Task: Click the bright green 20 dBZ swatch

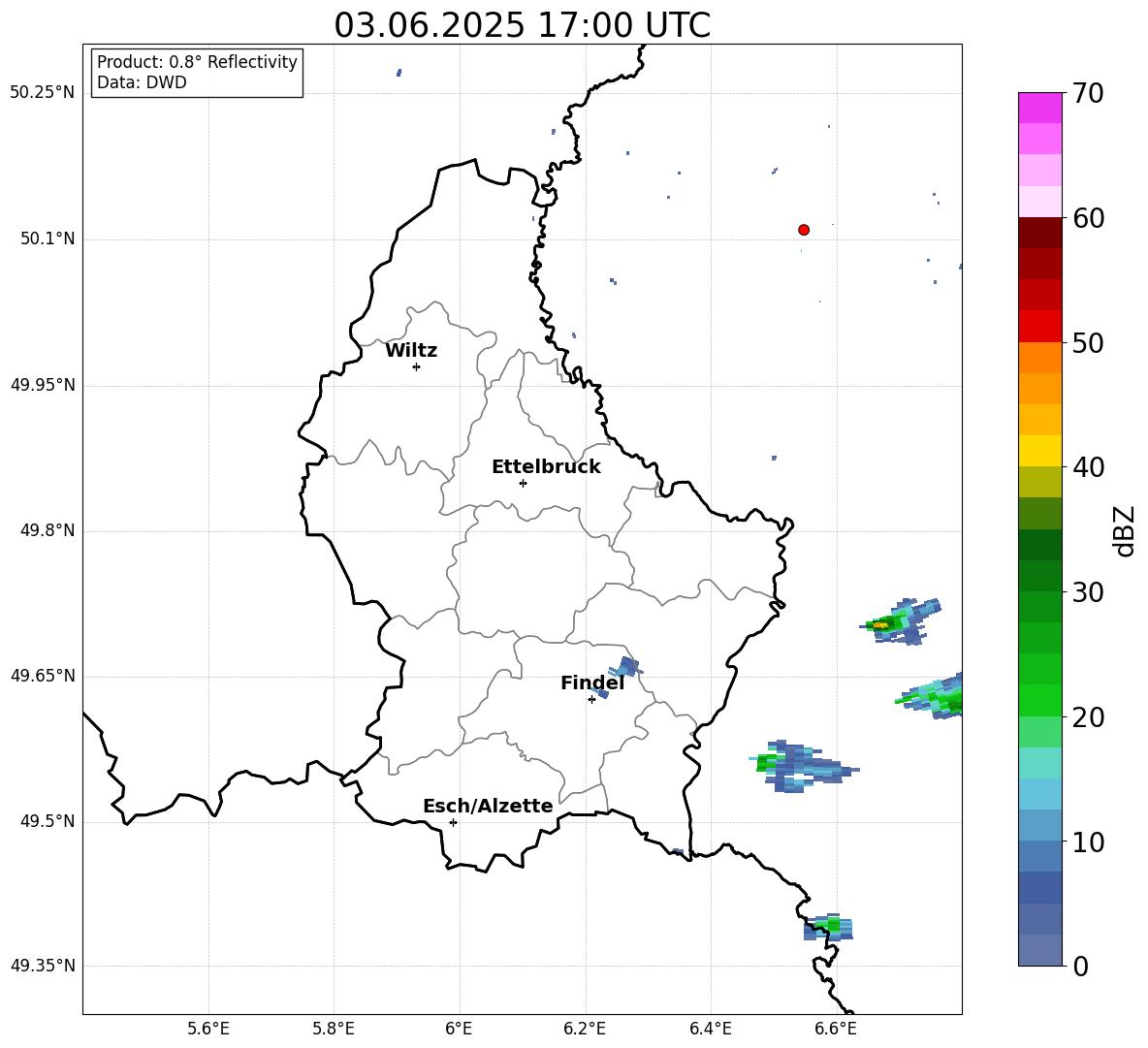Action: [1039, 700]
